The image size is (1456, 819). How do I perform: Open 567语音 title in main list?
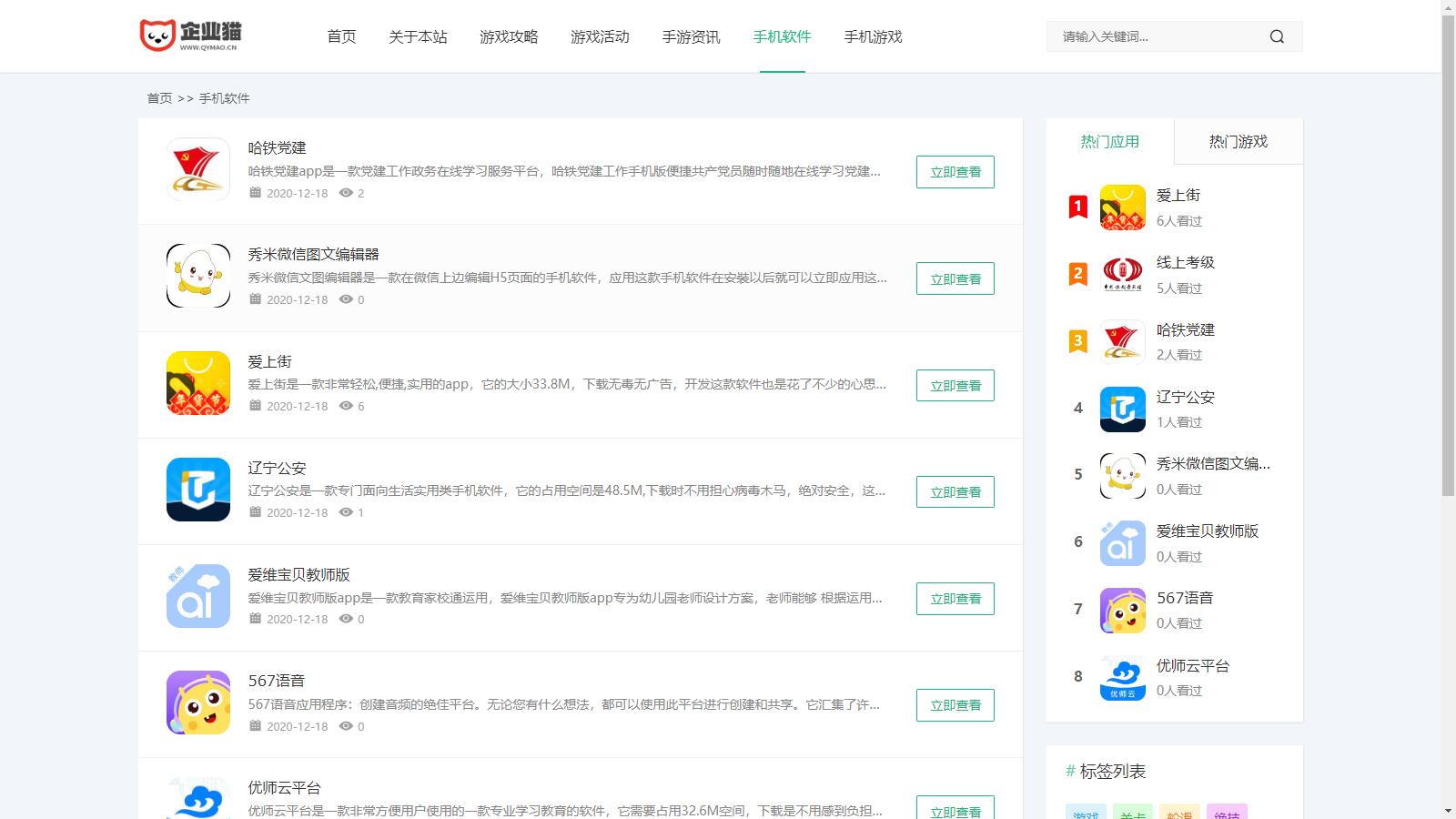tap(276, 681)
